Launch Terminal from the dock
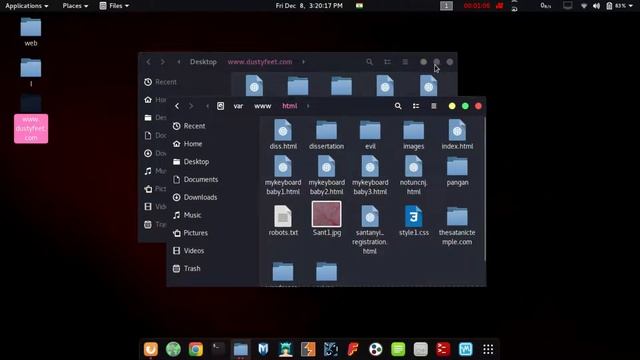Screen dimensions: 640x360 click(218, 349)
